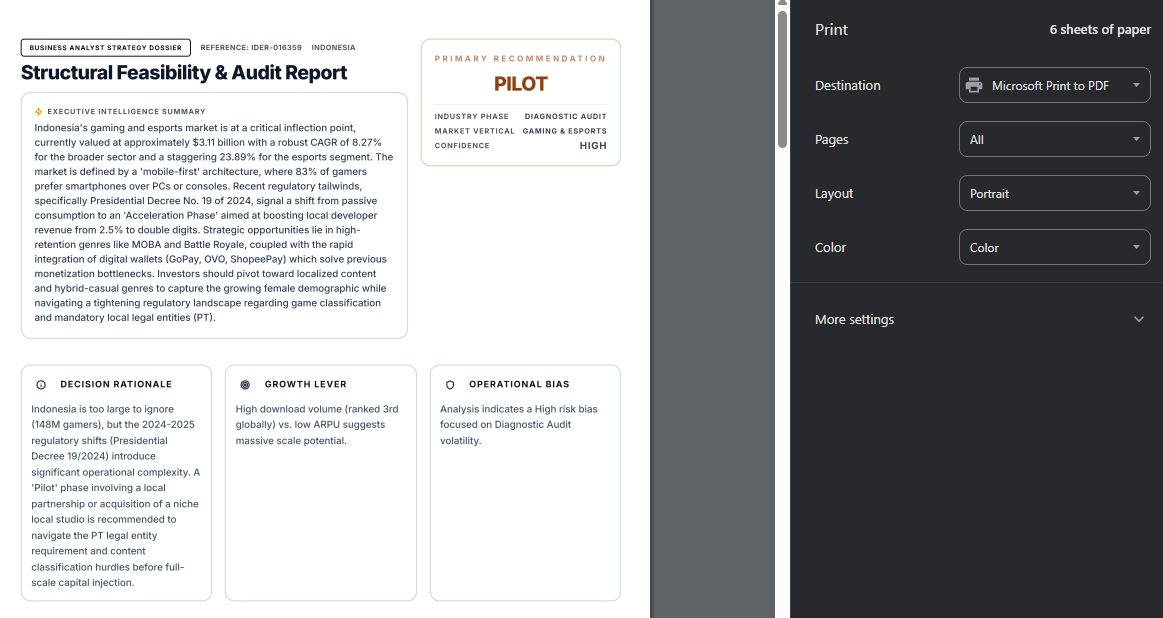Click the printer icon in the Destination field
1163x618 pixels.
(974, 85)
